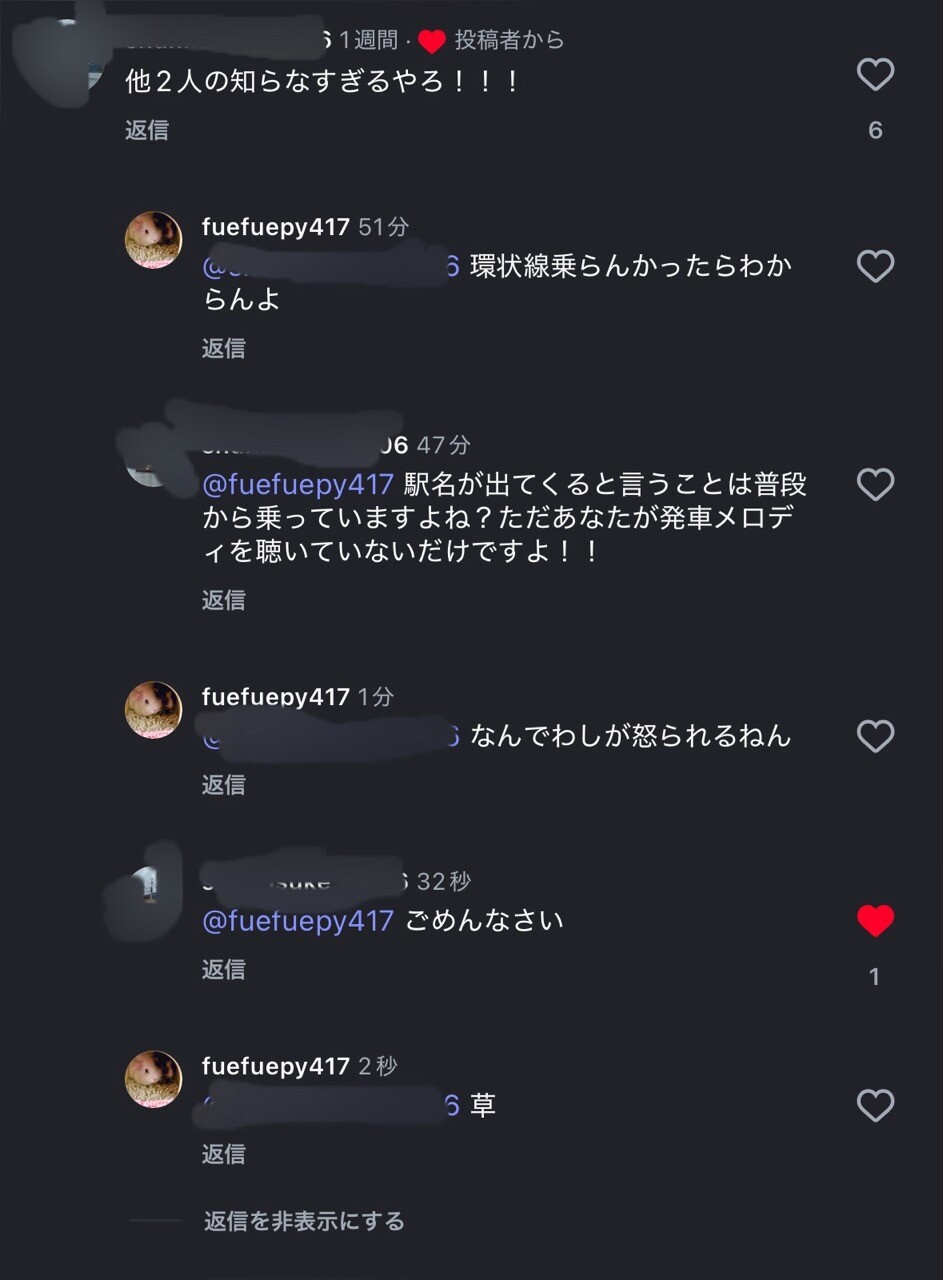The height and width of the screenshot is (1280, 943).
Task: Reply to the top comment 他２人の知らなすぎるやろ
Action: 147,130
